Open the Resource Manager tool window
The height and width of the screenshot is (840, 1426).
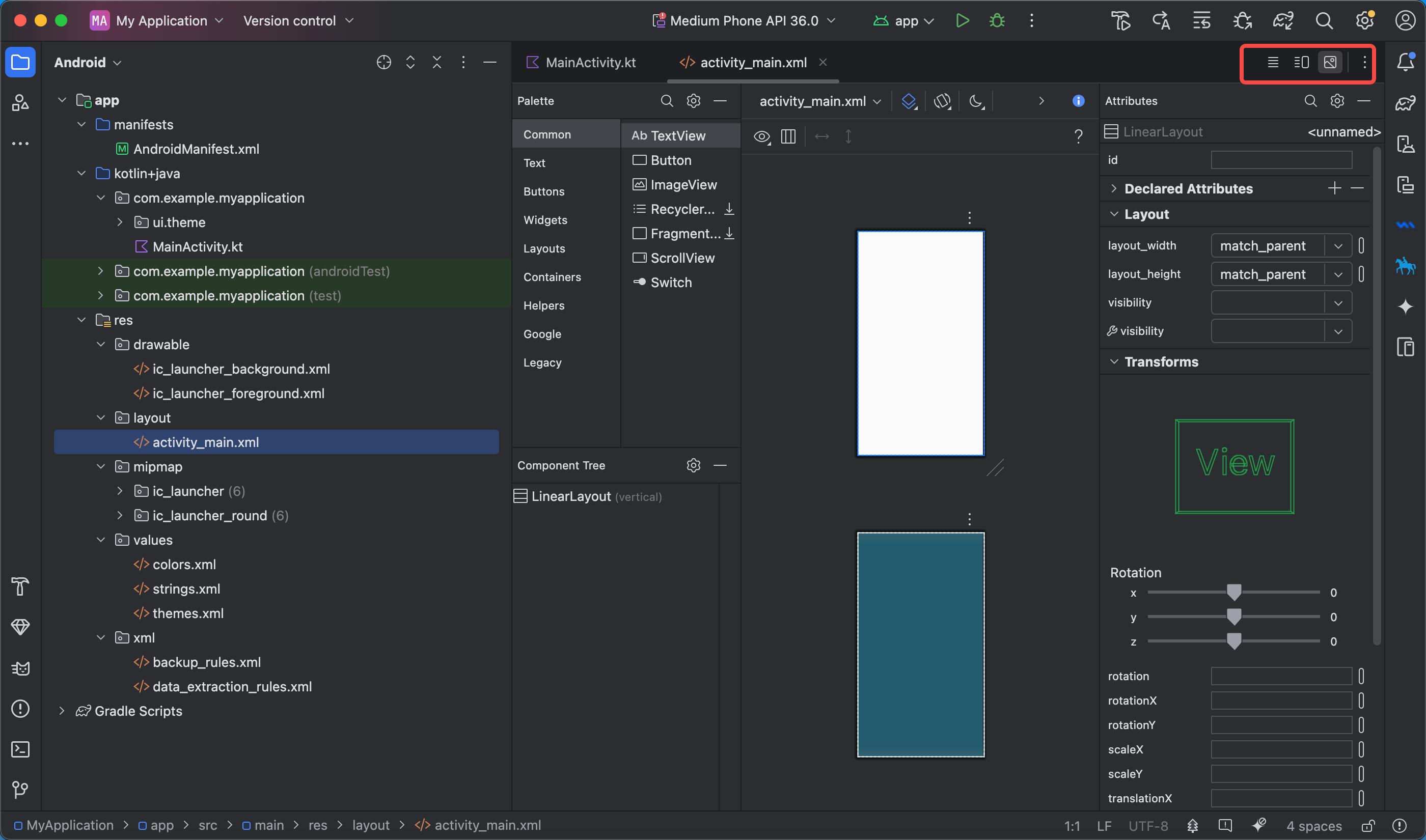tap(20, 102)
